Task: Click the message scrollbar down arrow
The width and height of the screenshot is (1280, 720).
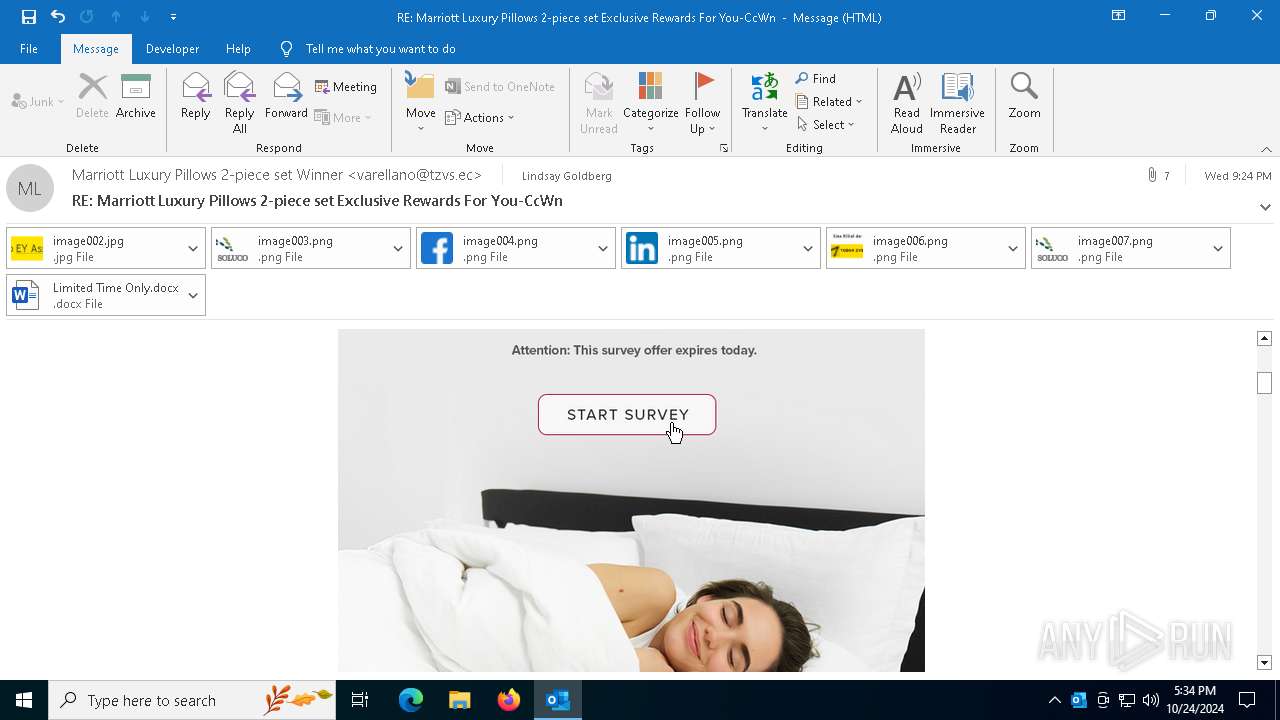Action: [x=1264, y=662]
